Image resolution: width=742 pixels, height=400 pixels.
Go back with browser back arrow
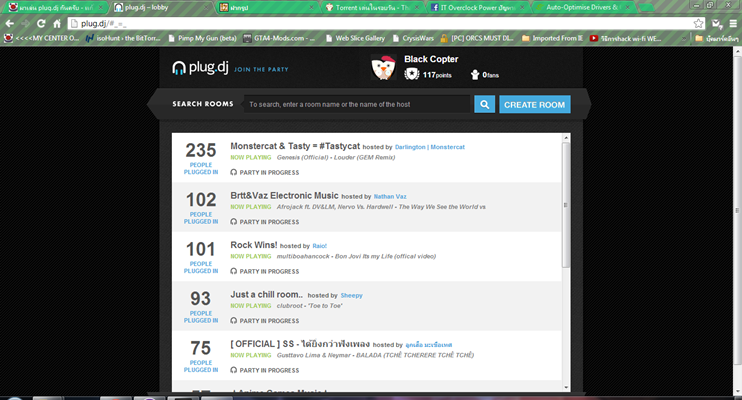(x=9, y=23)
